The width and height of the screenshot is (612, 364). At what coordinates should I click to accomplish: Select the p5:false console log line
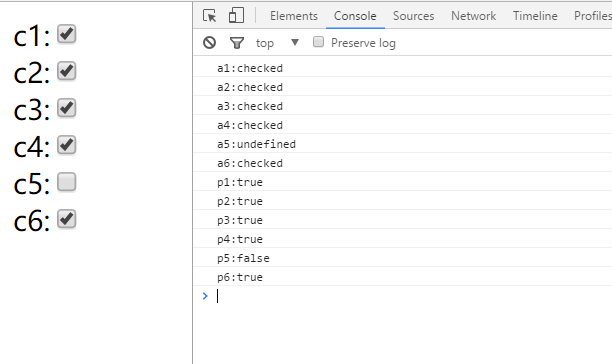[402, 258]
